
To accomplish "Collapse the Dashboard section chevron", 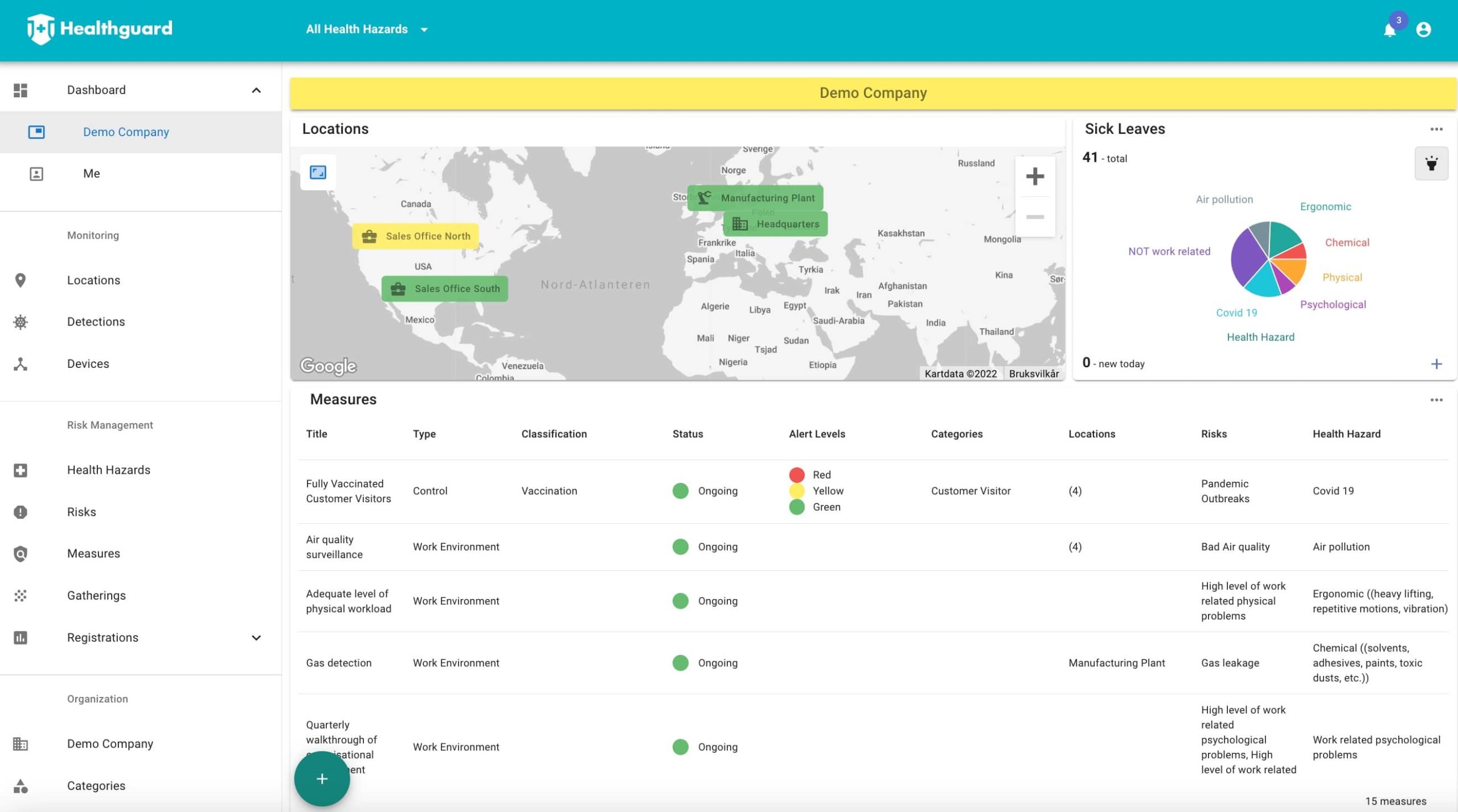I will tap(256, 90).
